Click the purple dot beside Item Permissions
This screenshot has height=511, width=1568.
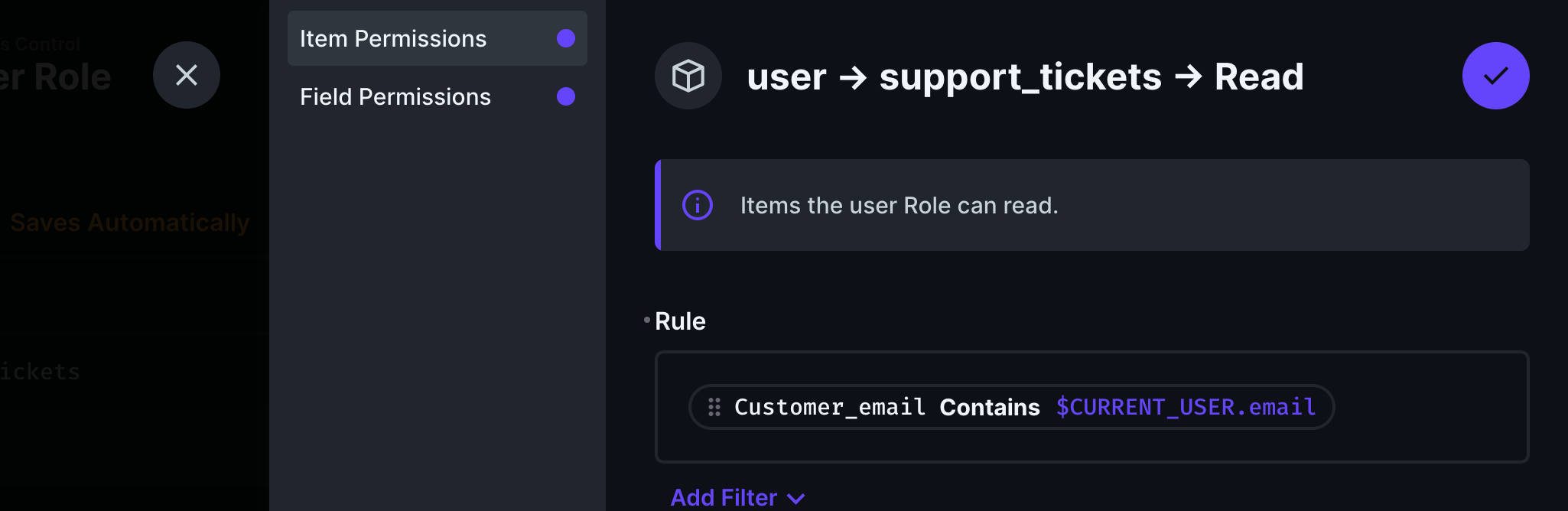pyautogui.click(x=565, y=38)
